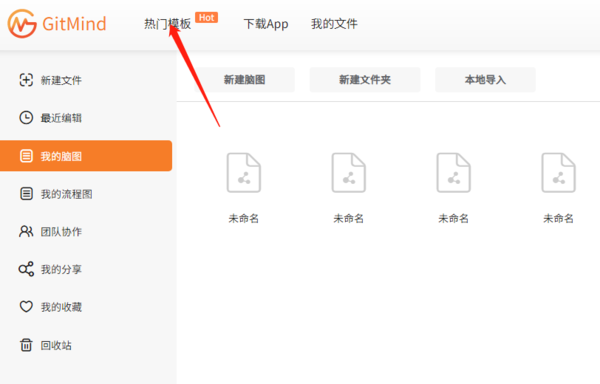Click the fourth file's 未命名 label
600x384 pixels.
[x=558, y=218]
